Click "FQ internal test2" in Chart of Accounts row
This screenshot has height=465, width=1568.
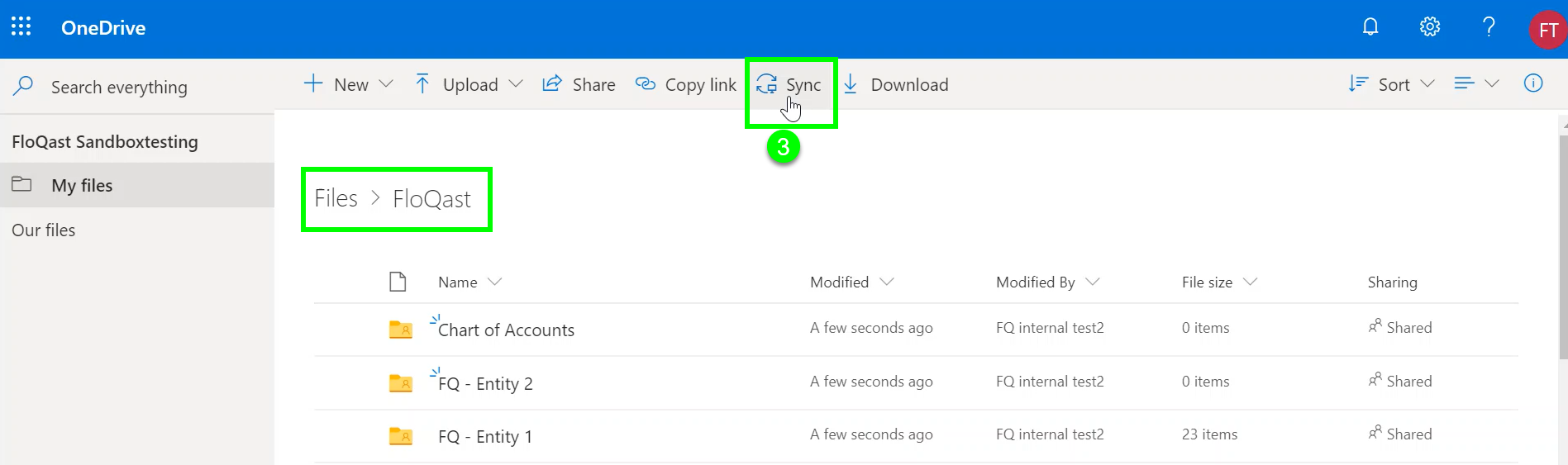pos(1050,327)
